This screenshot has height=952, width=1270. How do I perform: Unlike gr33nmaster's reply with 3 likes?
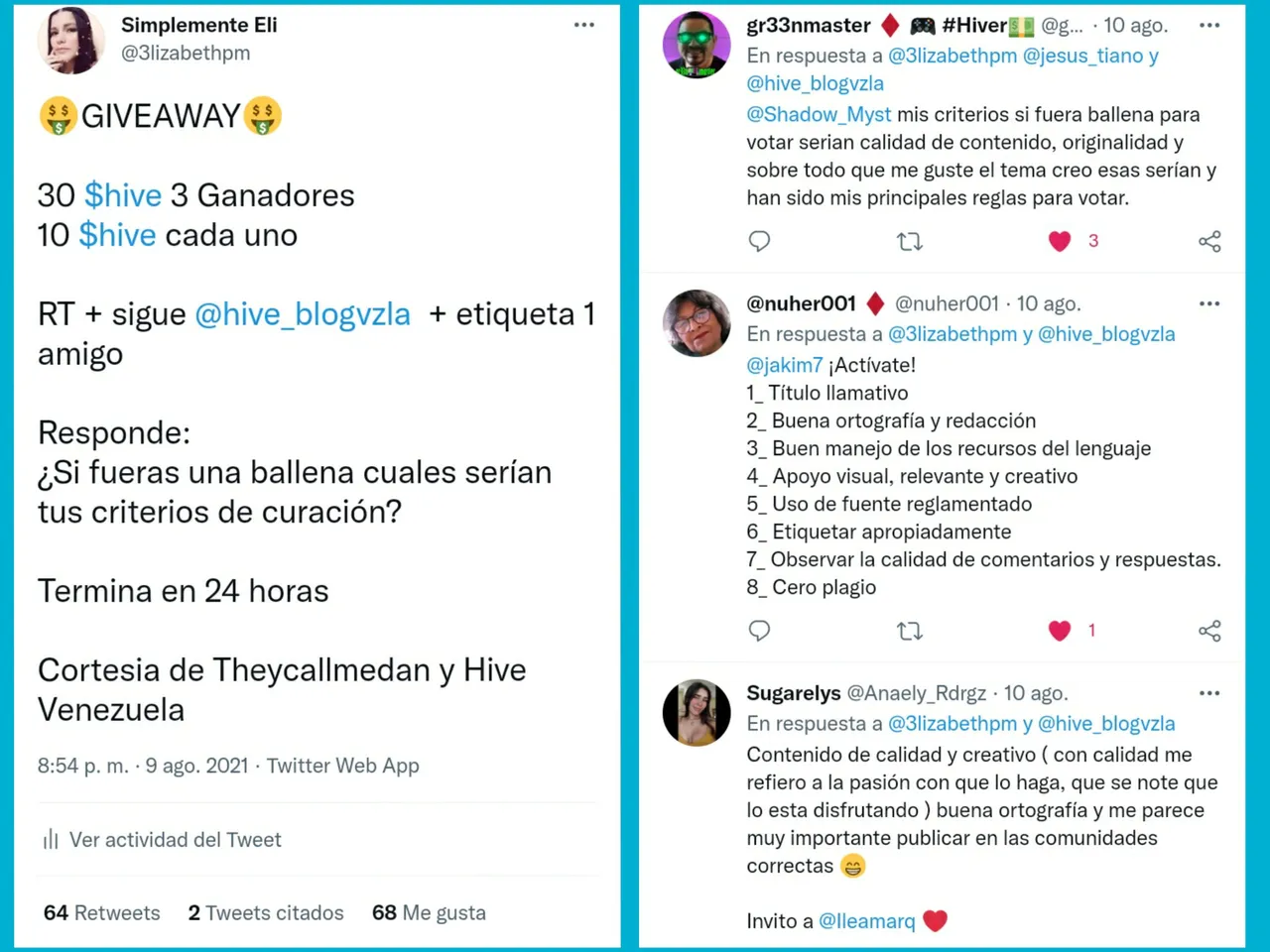coord(1060,241)
